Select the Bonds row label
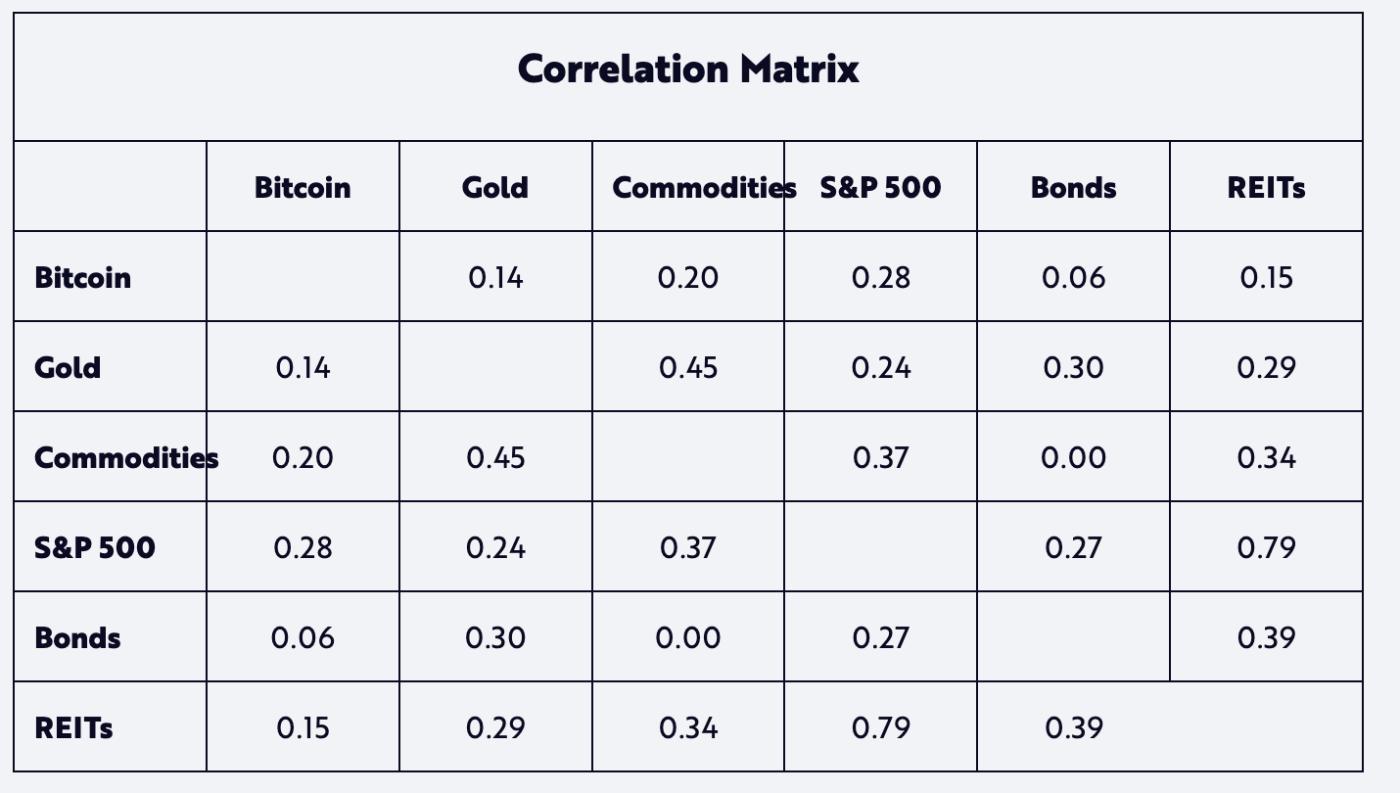This screenshot has height=793, width=1400. (x=78, y=637)
